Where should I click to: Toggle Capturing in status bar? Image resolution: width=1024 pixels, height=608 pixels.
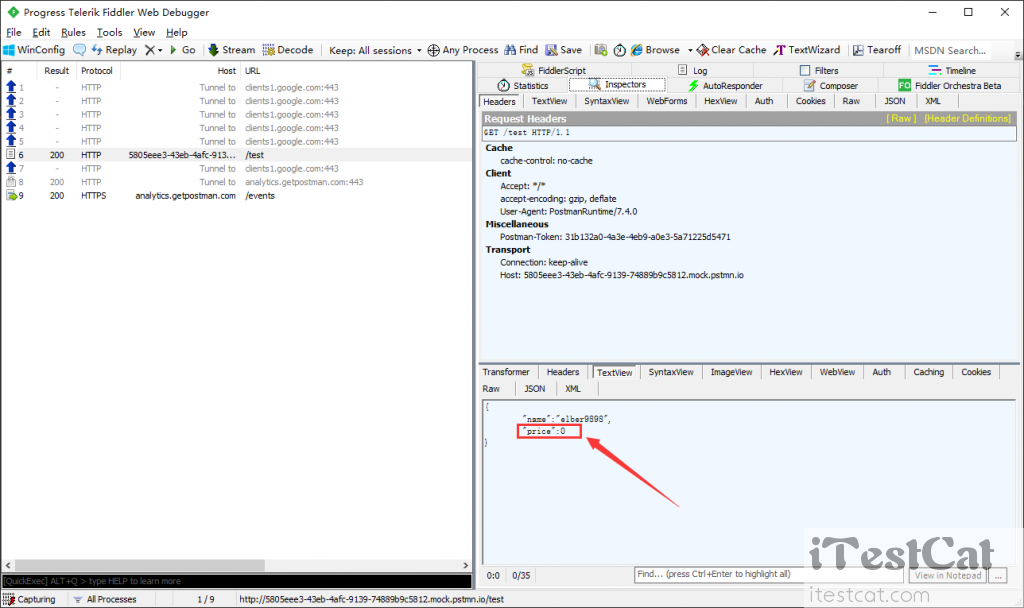coord(29,599)
